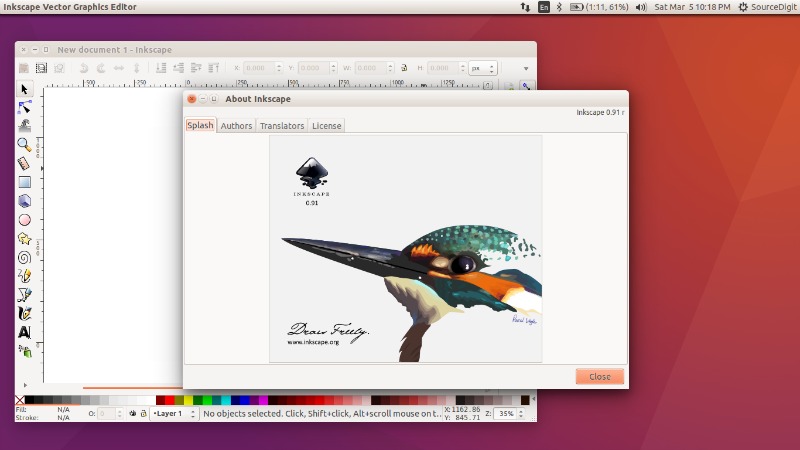
Task: Click Raise selection to top icon
Action: coord(213,68)
